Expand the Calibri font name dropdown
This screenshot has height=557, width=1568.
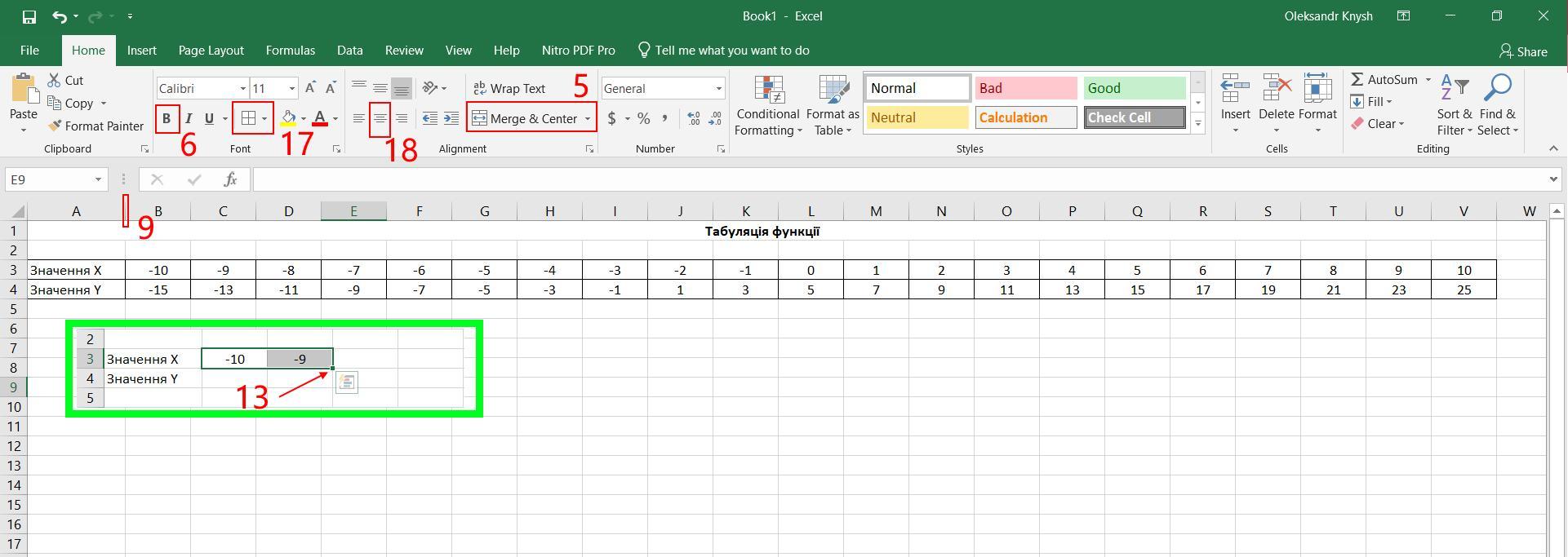click(x=242, y=88)
